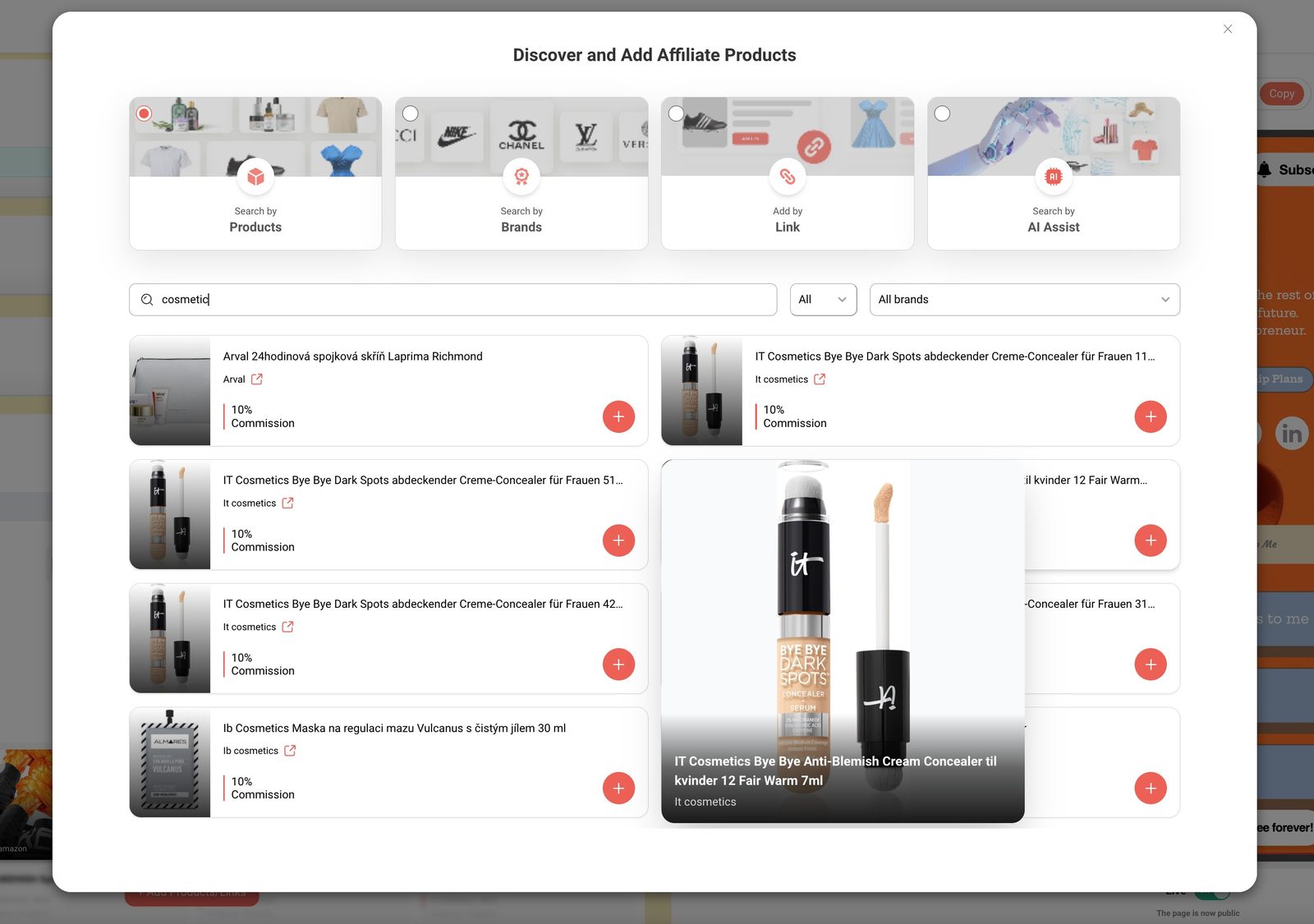
Task: Open the All brands dropdown
Action: (x=1024, y=300)
